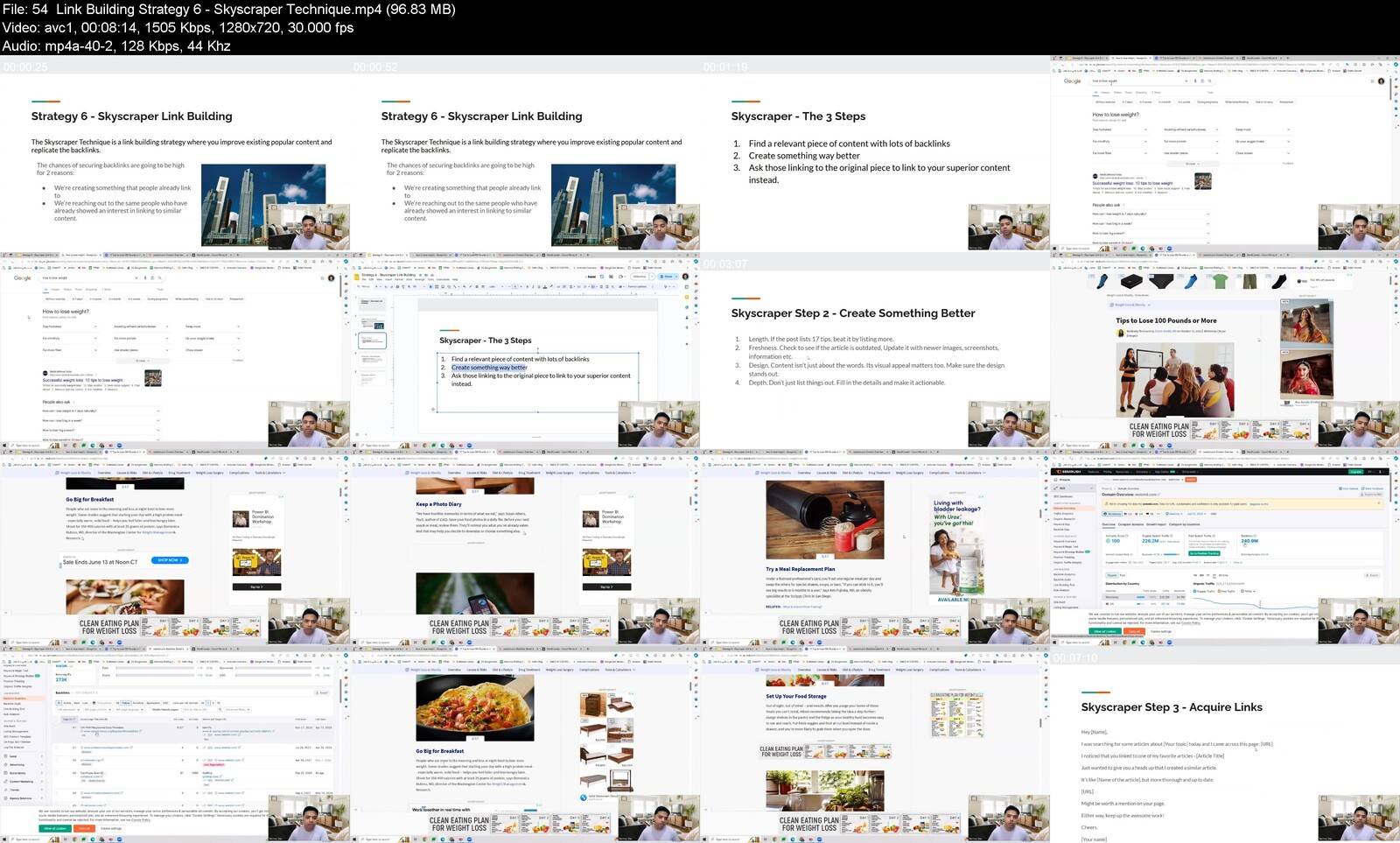Click Reject all cookies in the Semrush Backlinks frame
1400x843 pixels.
coord(84,828)
